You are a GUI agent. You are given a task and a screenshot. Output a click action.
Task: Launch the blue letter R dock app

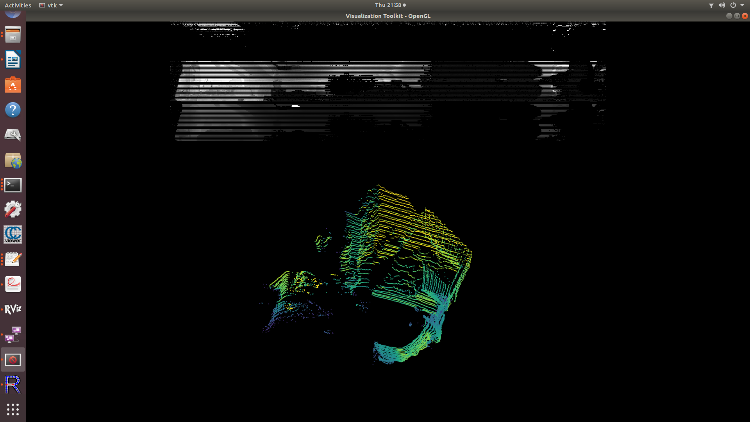point(13,384)
